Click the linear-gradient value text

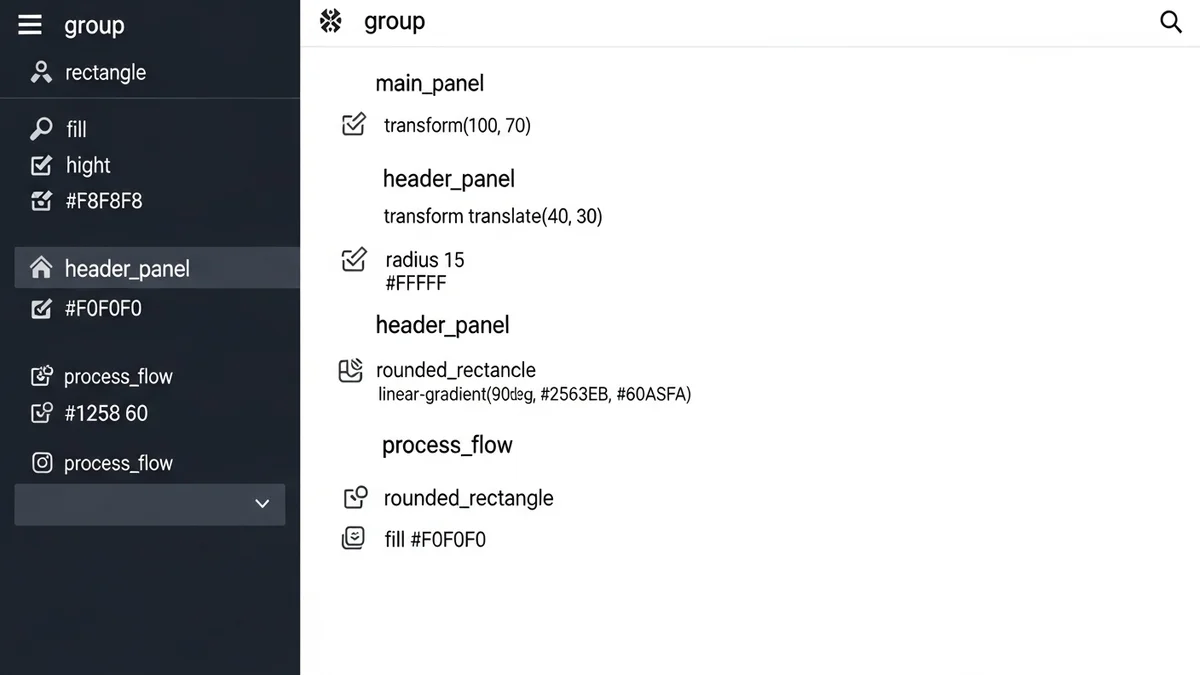(x=534, y=394)
